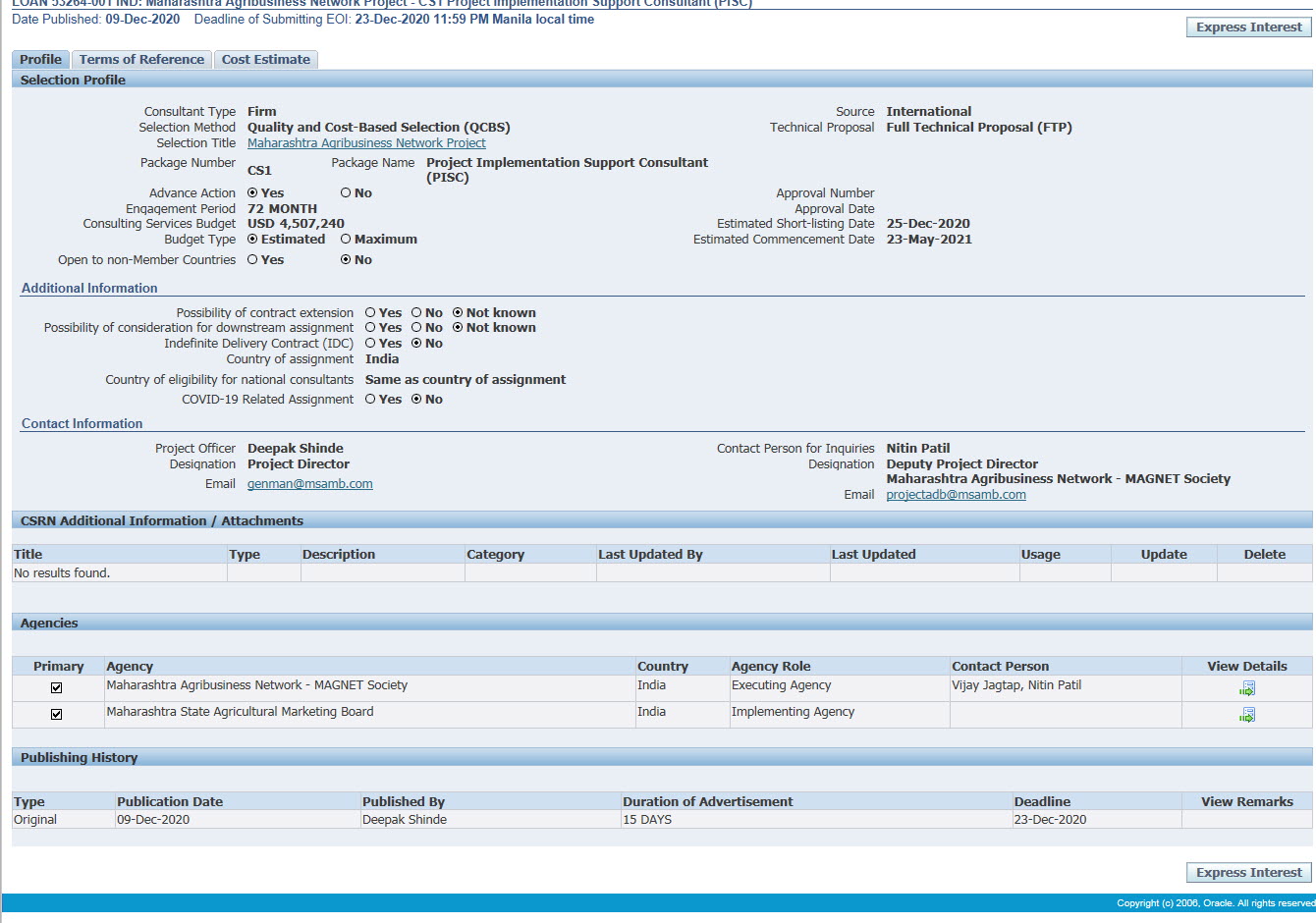Click the 72 MONTH engagement period value
1316x923 pixels.
[282, 209]
